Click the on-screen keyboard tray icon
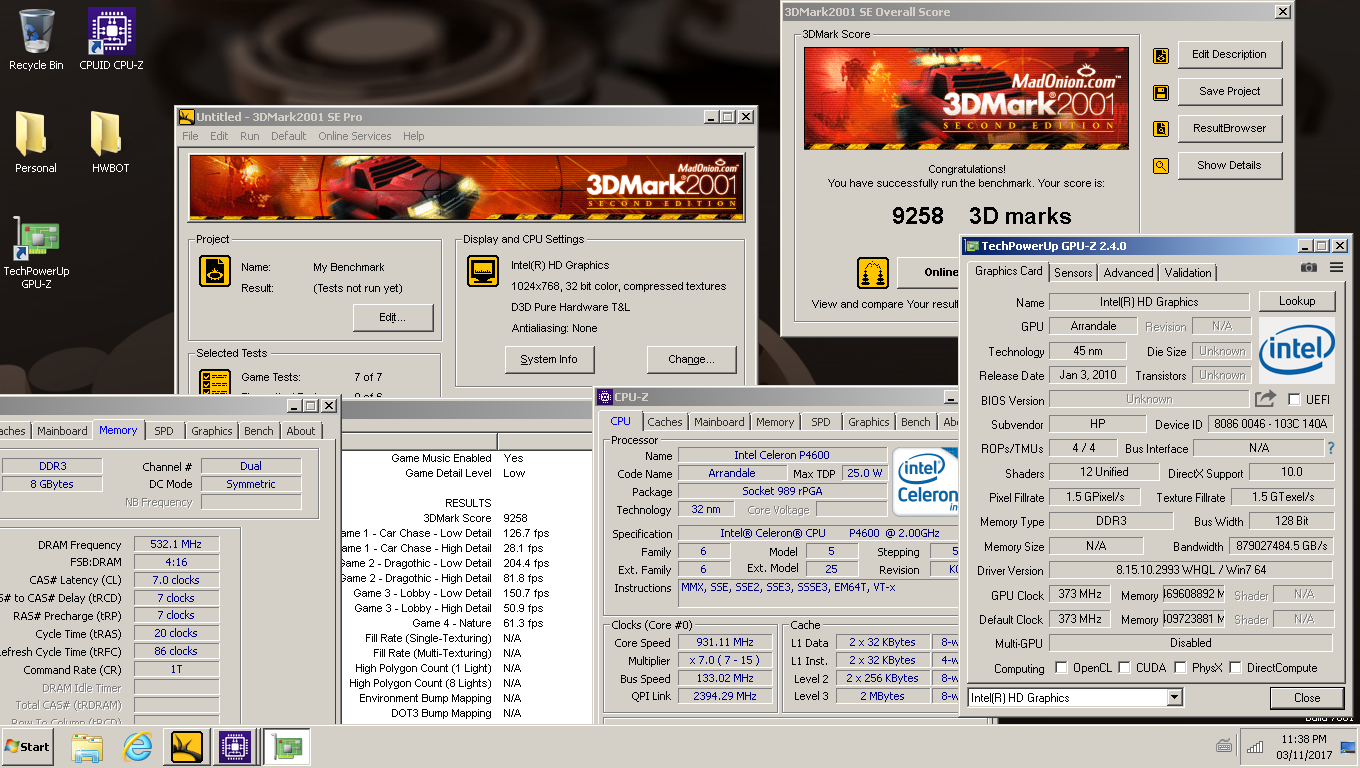Screen dimensions: 1360x768 pos(1224,746)
